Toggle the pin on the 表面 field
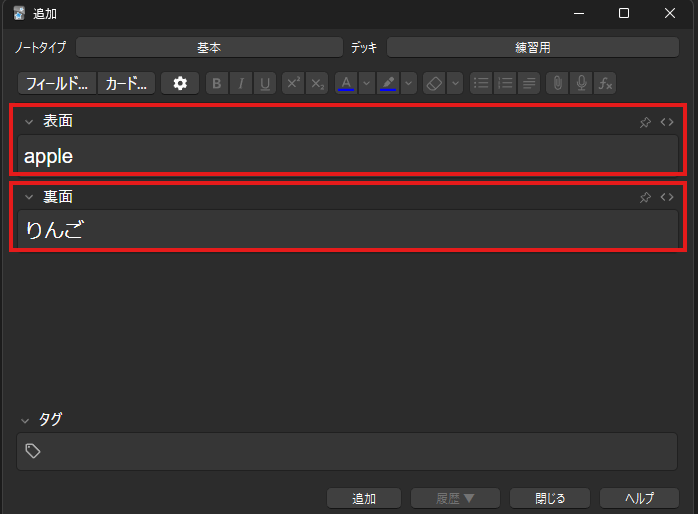The image size is (698, 514). click(x=645, y=122)
